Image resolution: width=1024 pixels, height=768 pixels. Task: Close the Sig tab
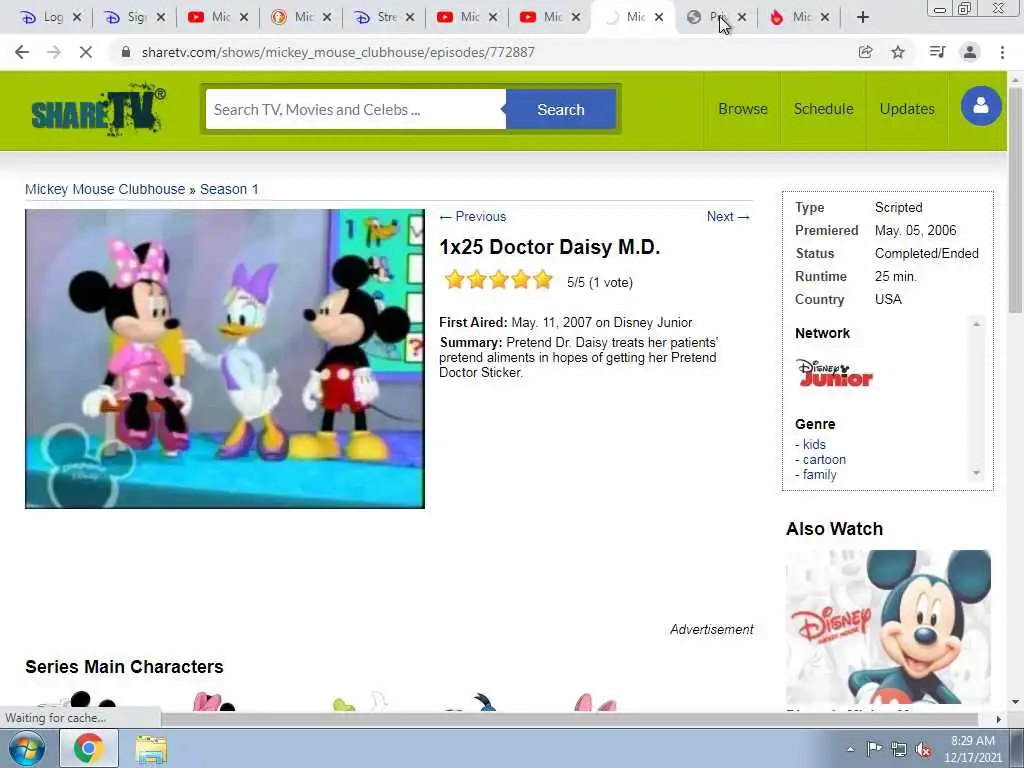coord(161,17)
